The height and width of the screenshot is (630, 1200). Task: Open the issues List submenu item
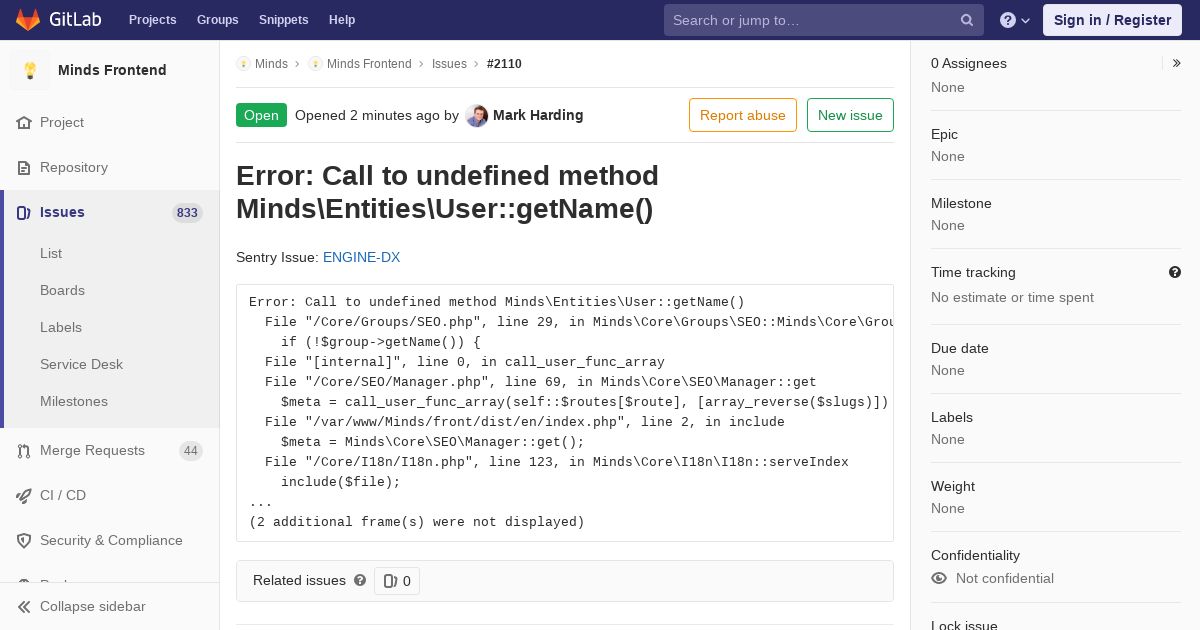coord(51,253)
